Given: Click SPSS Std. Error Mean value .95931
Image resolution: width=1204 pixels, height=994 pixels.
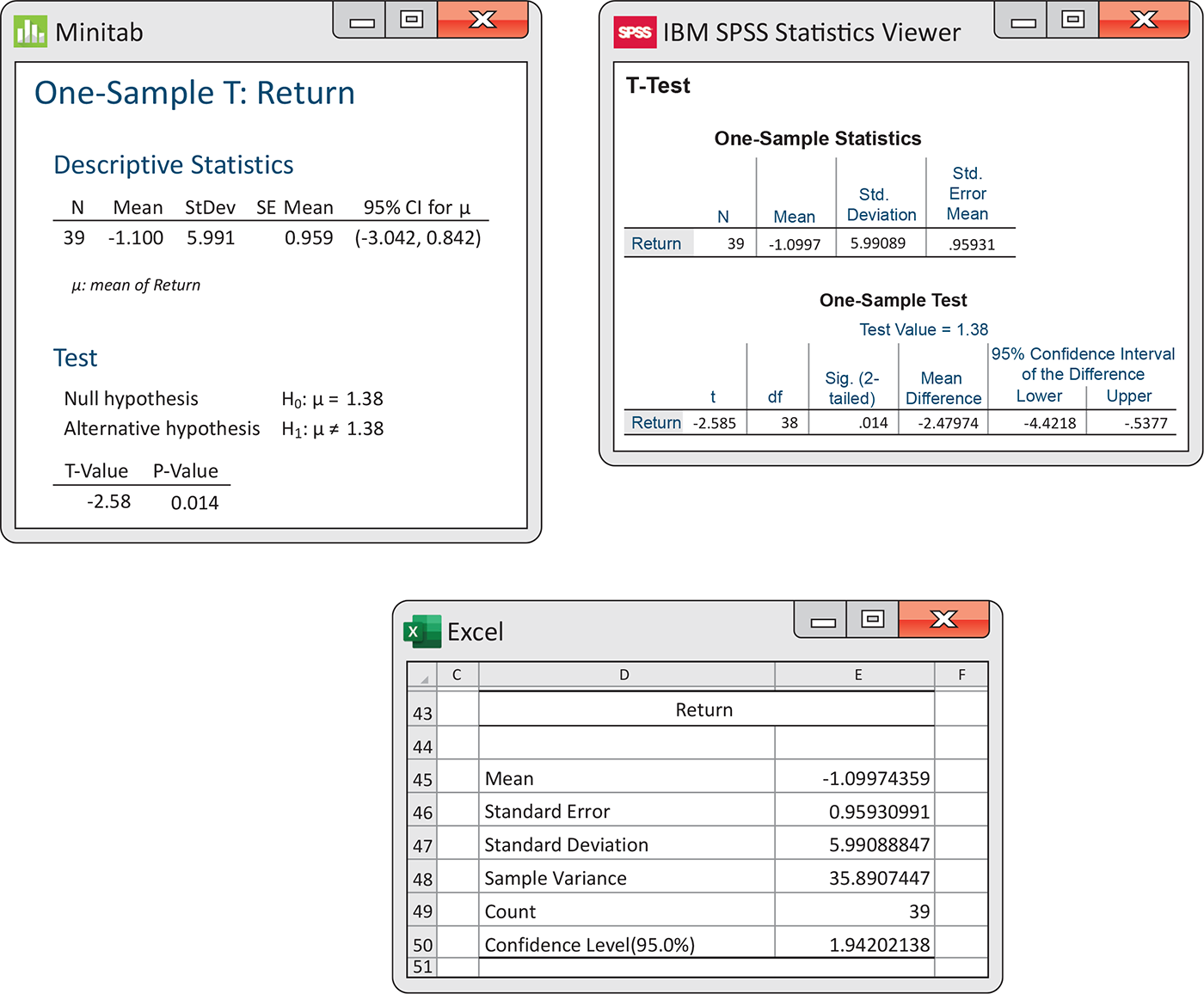Looking at the screenshot, I should tap(972, 244).
